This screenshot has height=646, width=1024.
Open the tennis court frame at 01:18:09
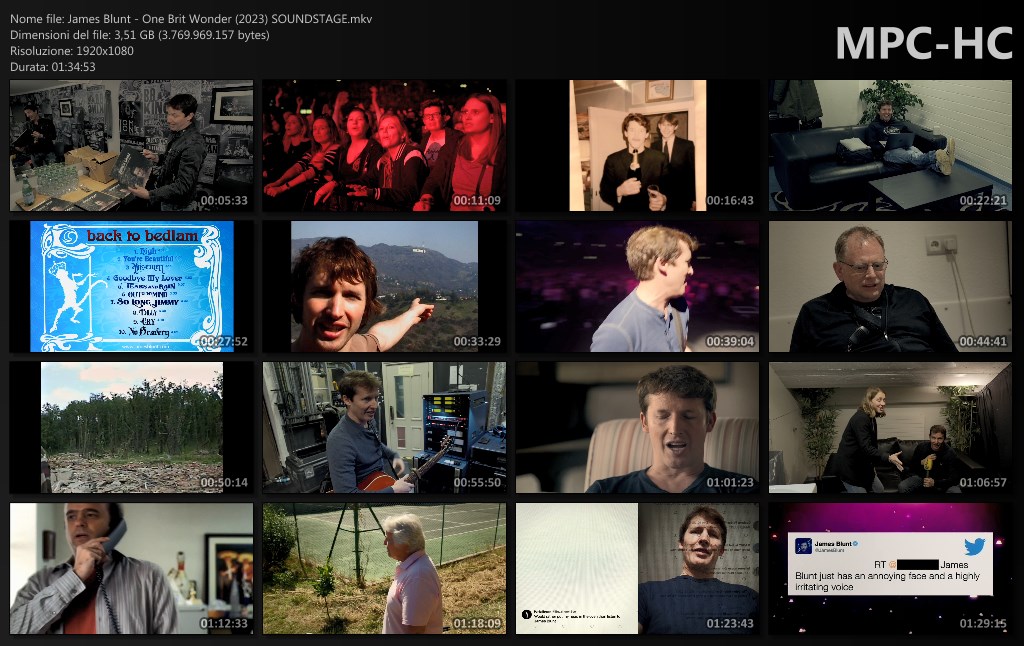coord(384,569)
